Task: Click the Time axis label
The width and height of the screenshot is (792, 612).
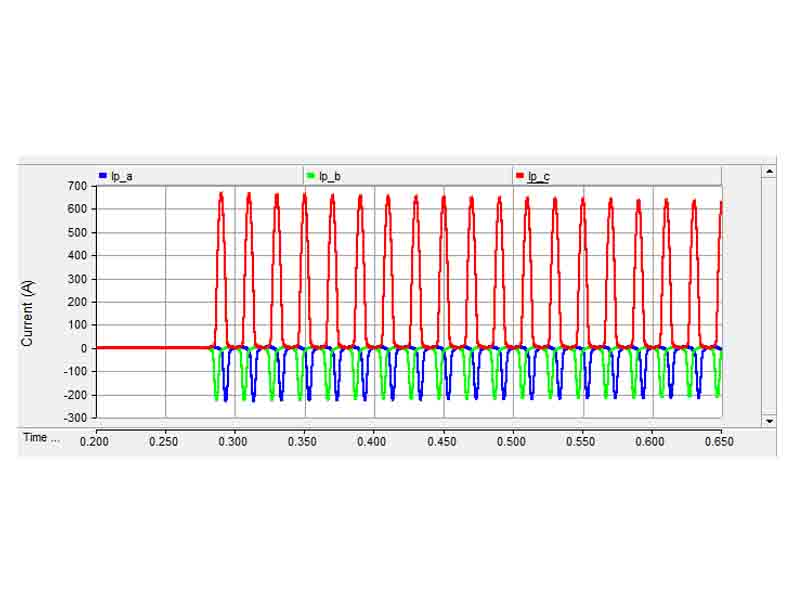Action: [41, 439]
